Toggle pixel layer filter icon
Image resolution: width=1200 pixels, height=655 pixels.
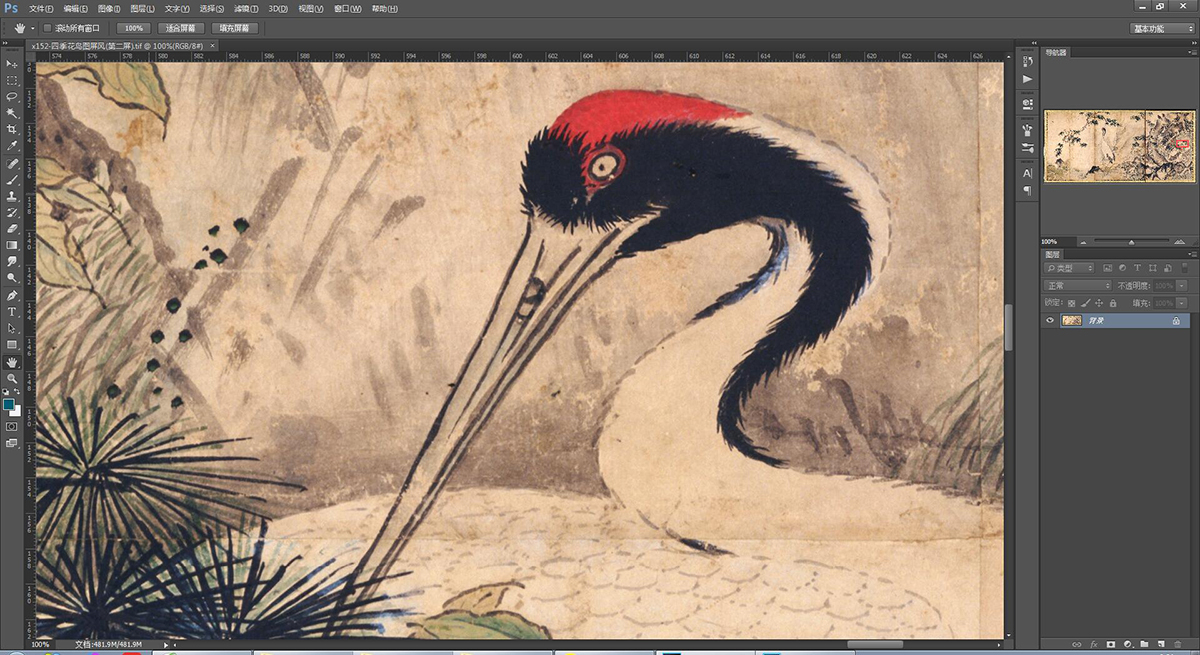coord(1107,268)
